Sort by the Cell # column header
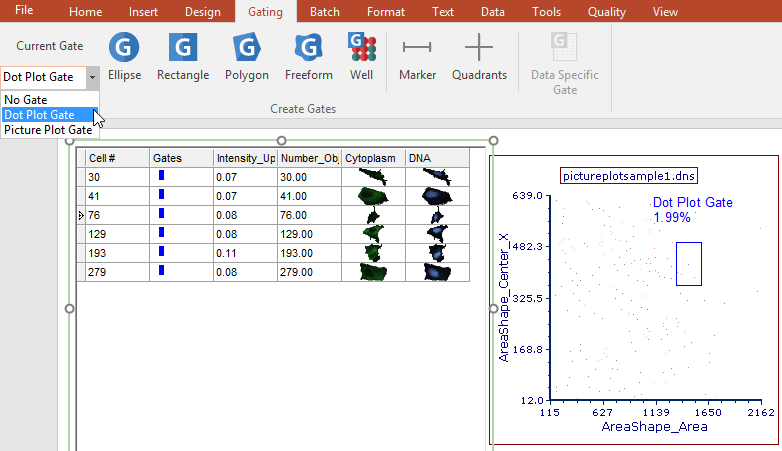 tap(117, 158)
